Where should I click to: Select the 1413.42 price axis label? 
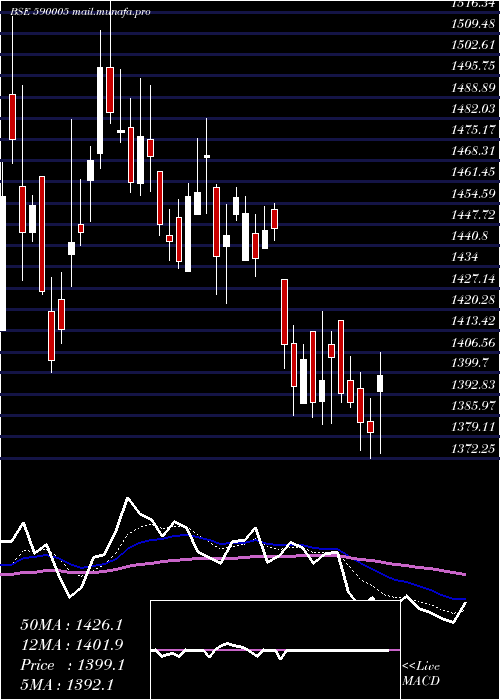[473, 321]
